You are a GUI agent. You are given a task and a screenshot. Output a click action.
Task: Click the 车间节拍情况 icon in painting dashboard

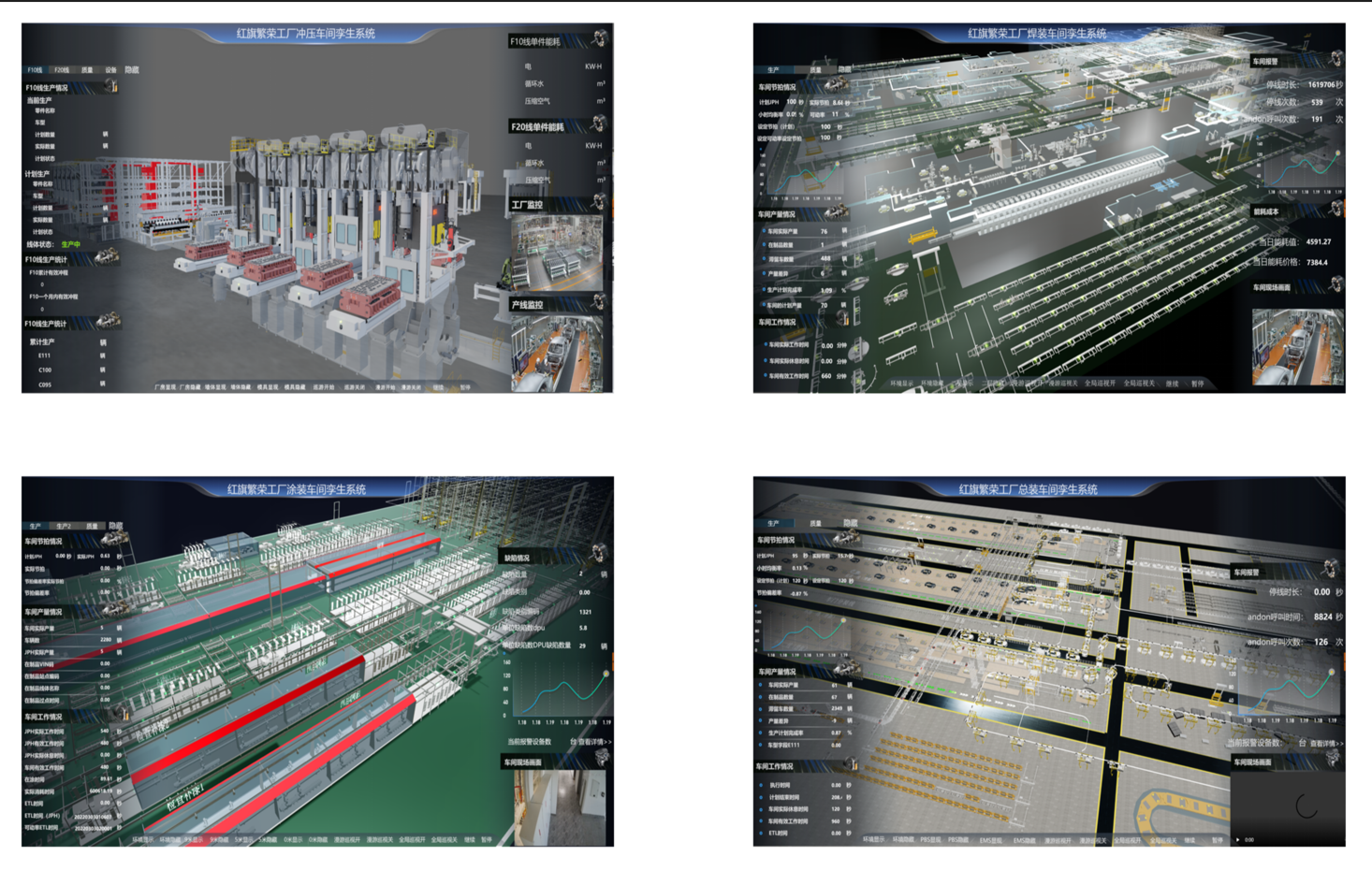[x=114, y=540]
